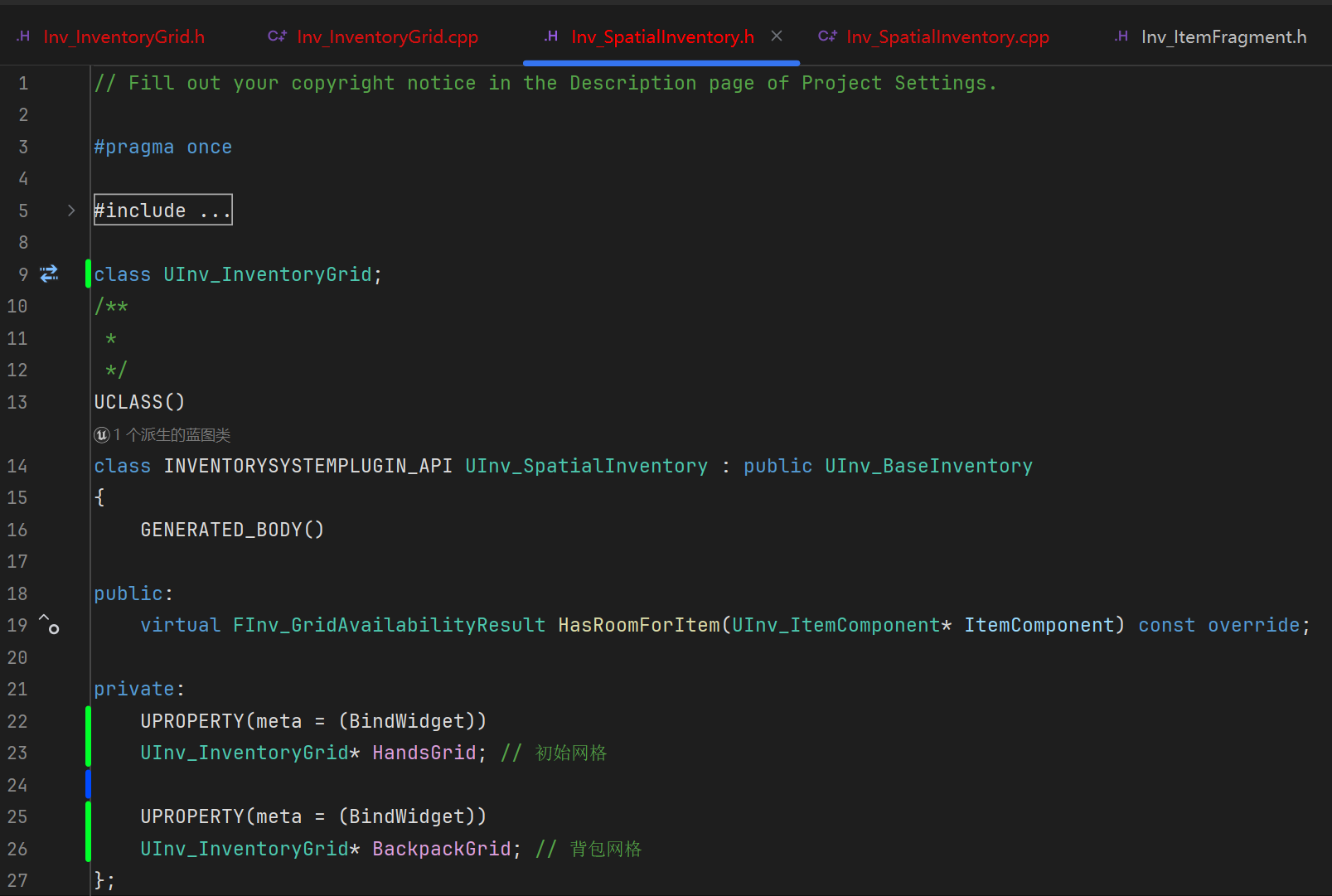Screen dimensions: 1332x896
Task: Click the 'INVENTORYSYSTEMPLUGIN_API' macro
Action: coord(308,466)
